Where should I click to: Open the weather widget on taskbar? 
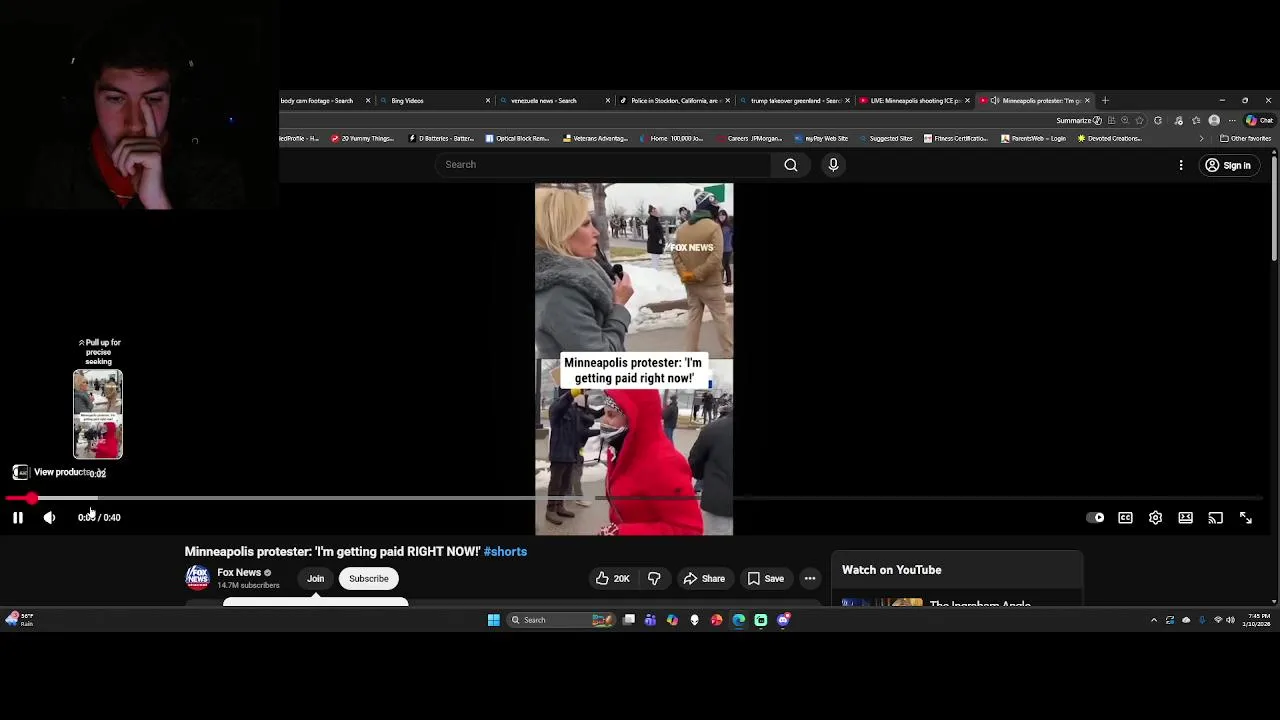pos(20,620)
